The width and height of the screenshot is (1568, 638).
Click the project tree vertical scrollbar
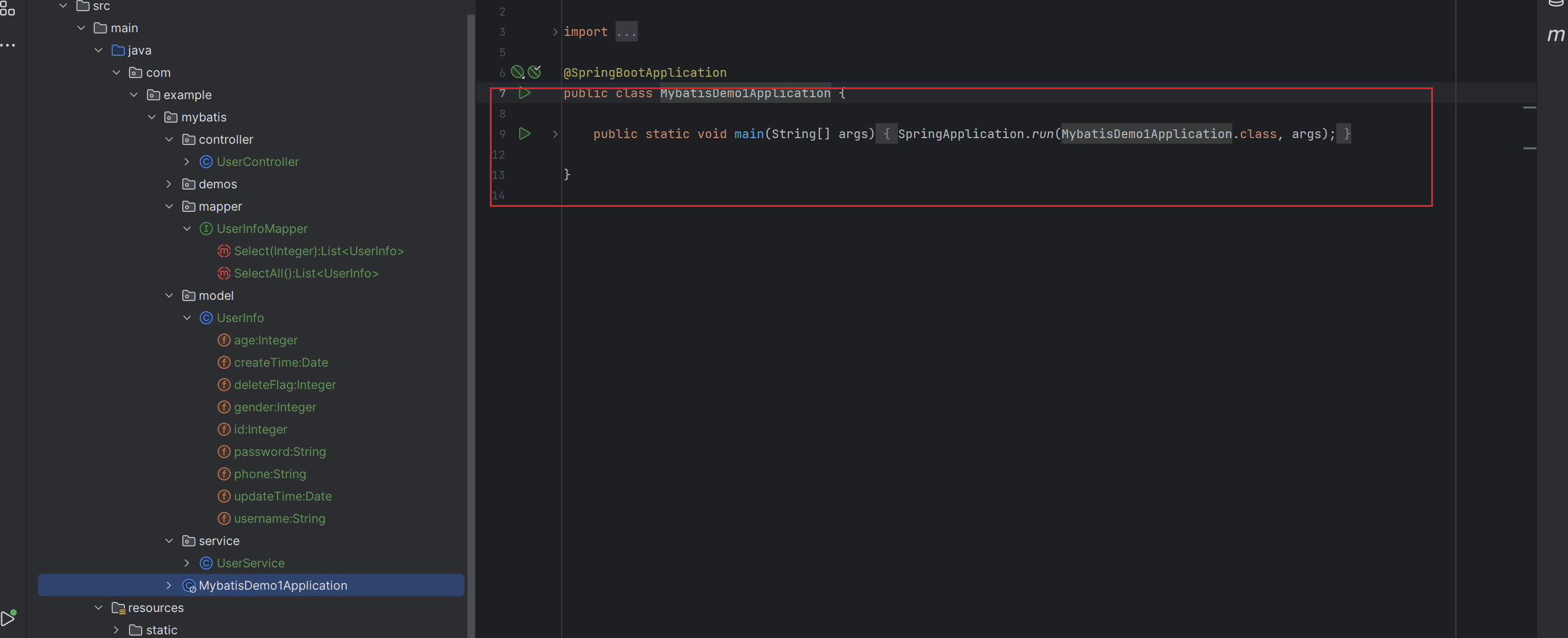(471, 325)
